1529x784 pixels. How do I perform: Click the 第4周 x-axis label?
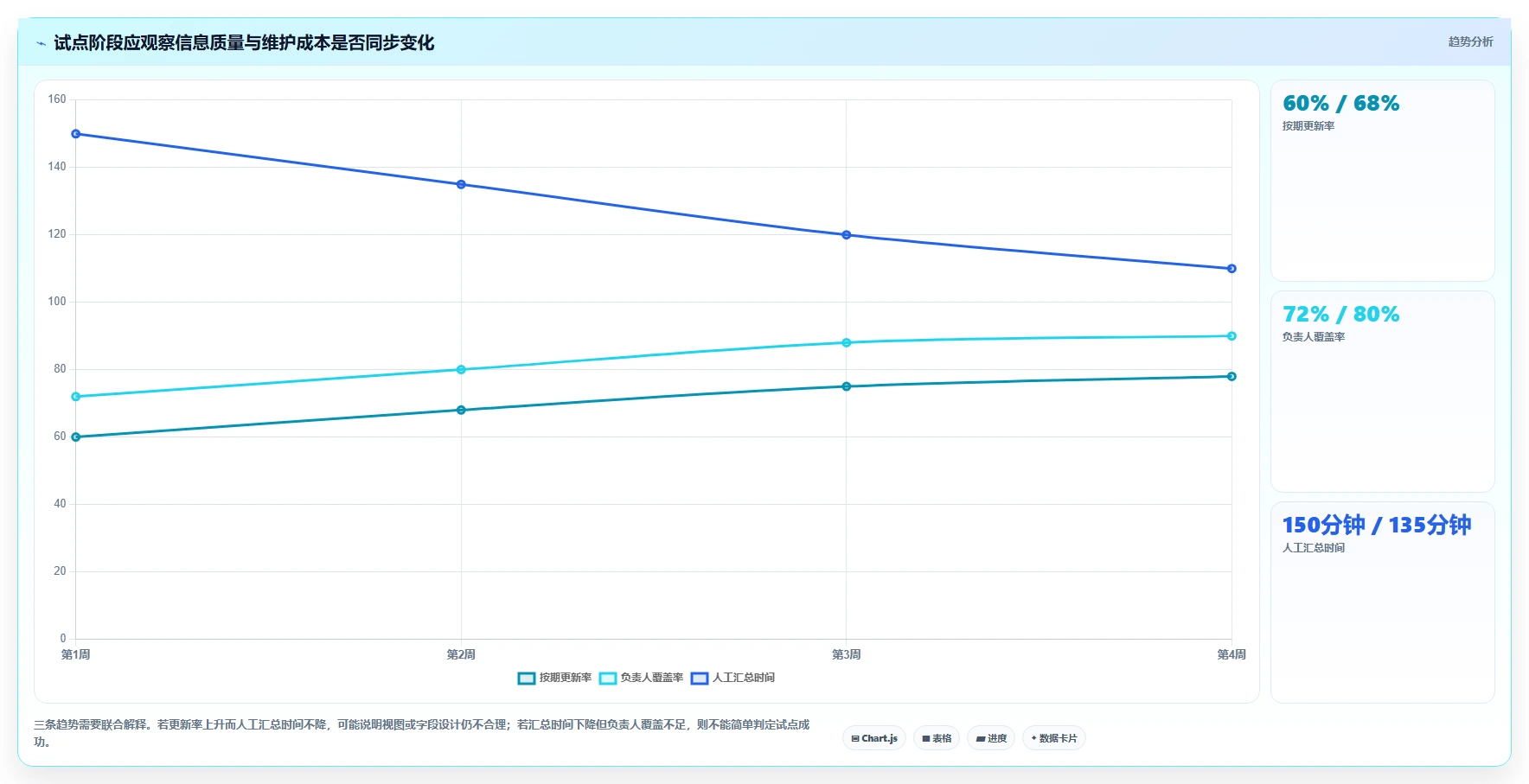coord(1232,654)
